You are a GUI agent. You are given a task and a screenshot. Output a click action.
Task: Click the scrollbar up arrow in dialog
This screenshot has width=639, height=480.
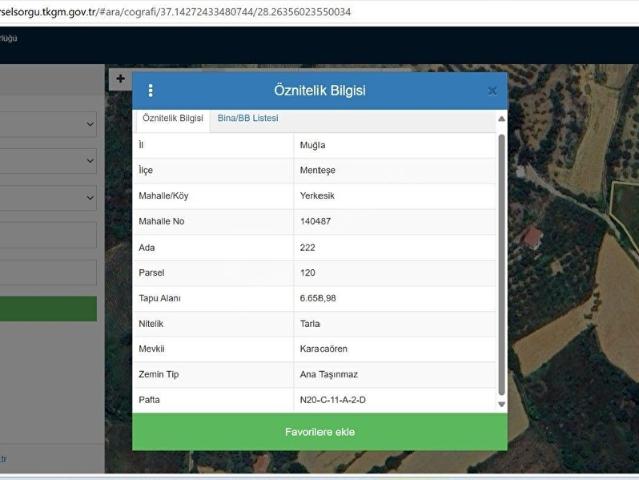[501, 119]
